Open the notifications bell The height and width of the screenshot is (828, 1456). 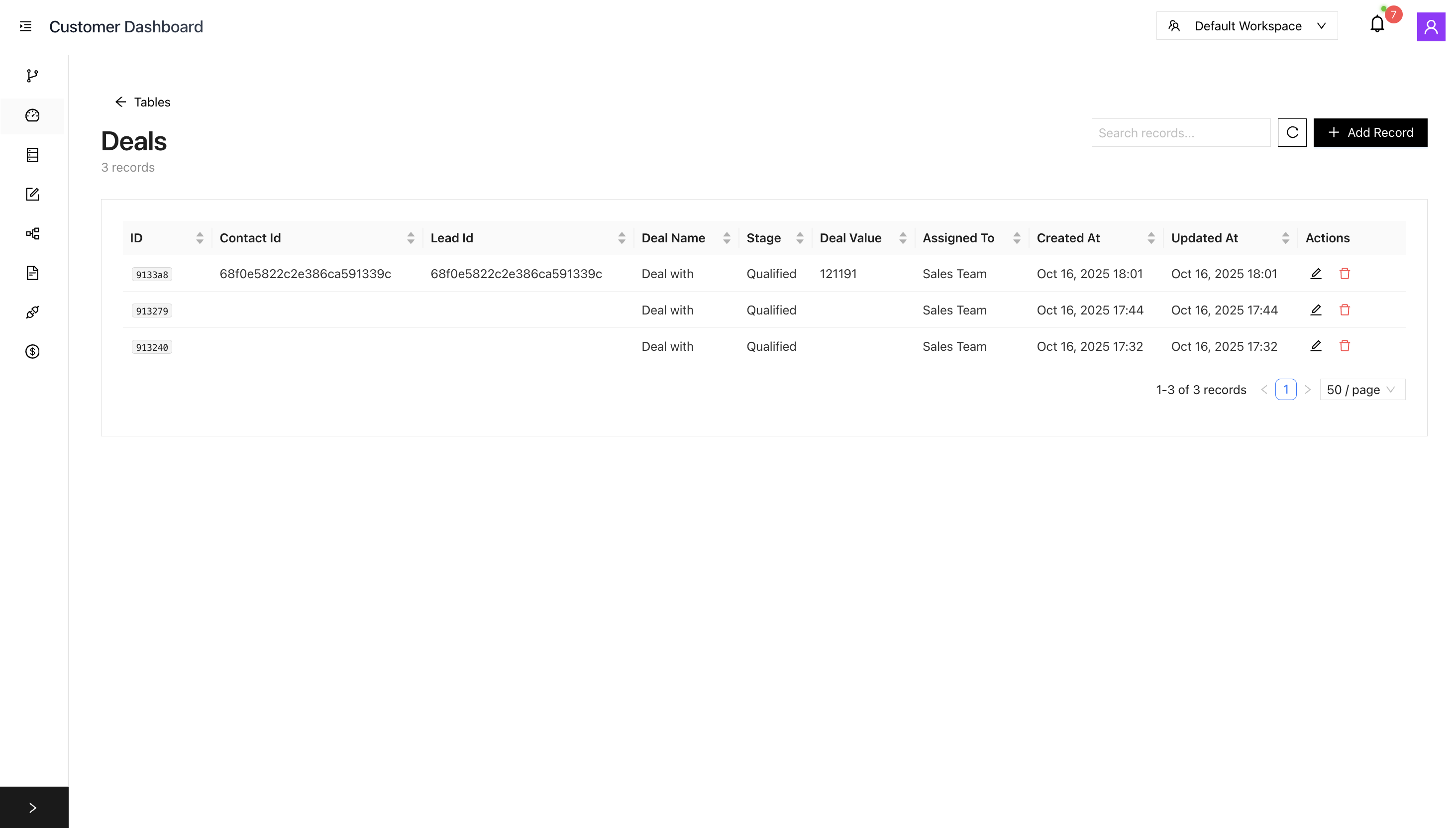1376,24
